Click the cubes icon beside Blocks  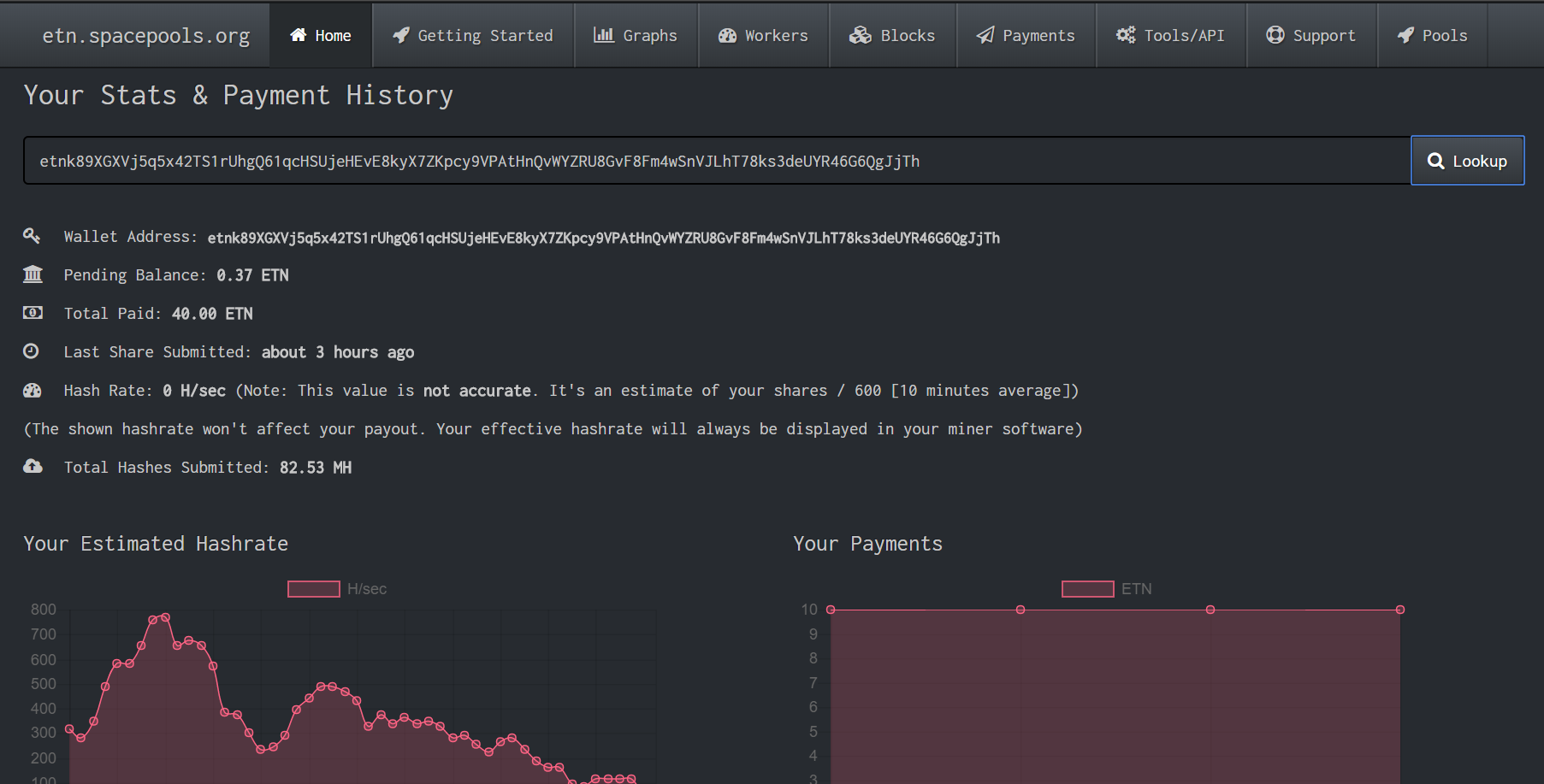click(860, 35)
